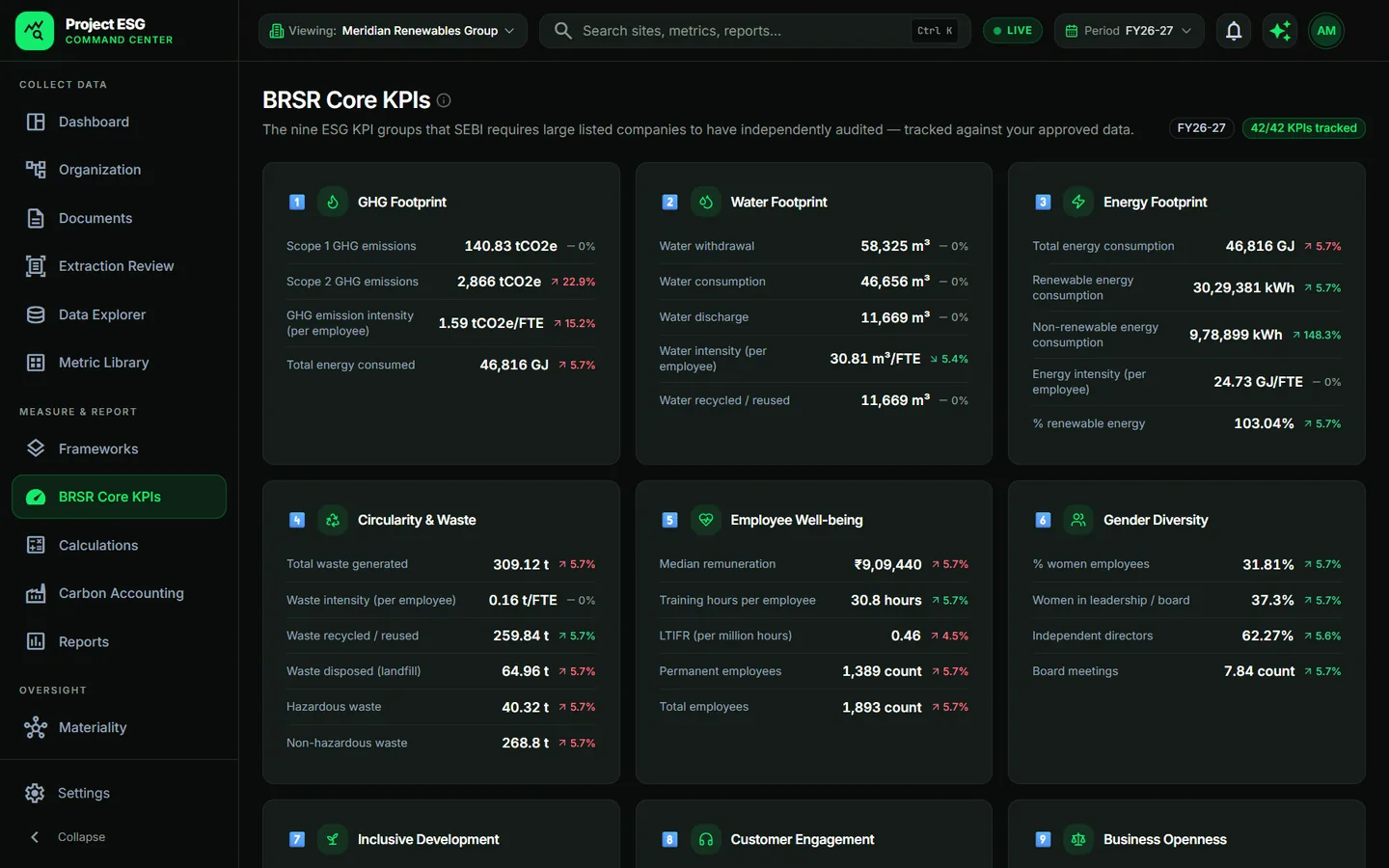This screenshot has height=868, width=1389.
Task: Click the Business Openness scales icon
Action: [1078, 839]
